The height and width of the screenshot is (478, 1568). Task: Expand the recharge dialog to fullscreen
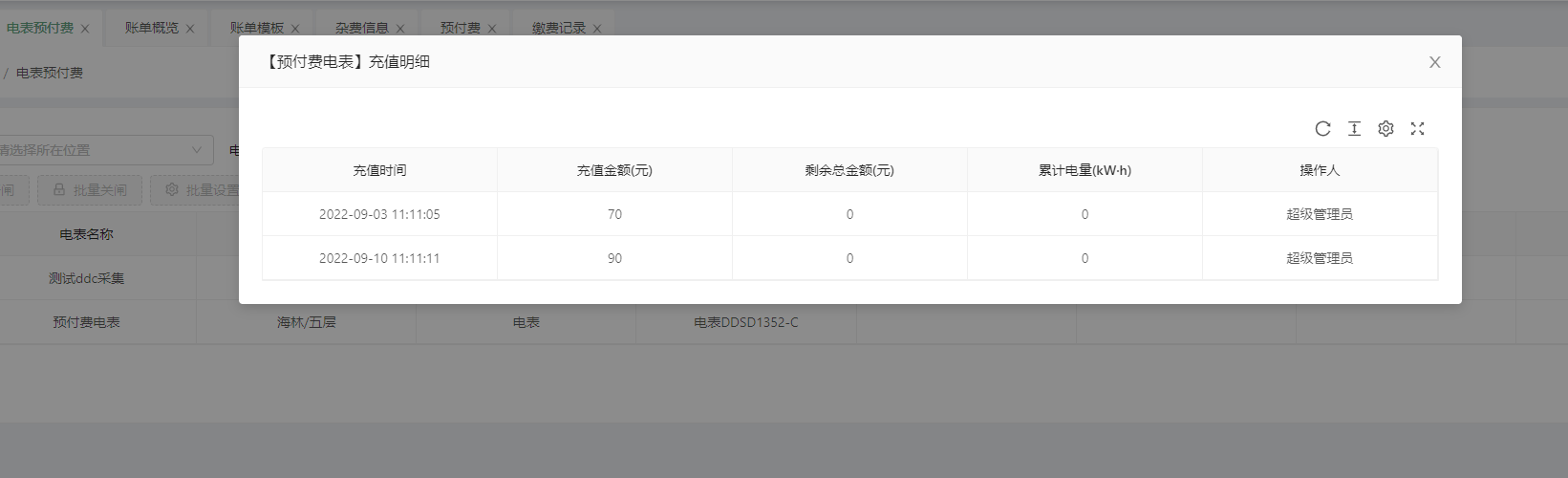point(1417,128)
